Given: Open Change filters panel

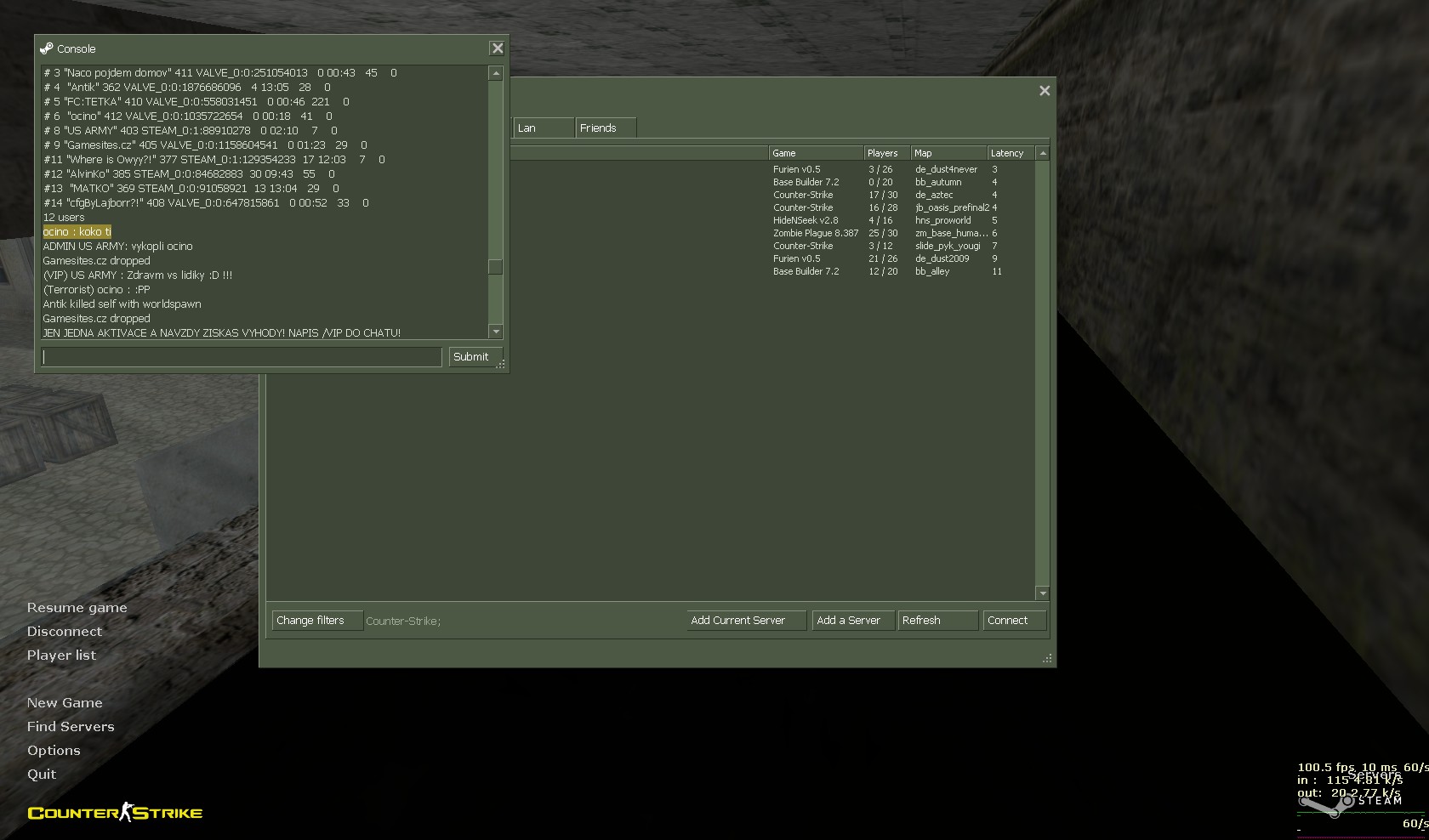Looking at the screenshot, I should tap(316, 621).
